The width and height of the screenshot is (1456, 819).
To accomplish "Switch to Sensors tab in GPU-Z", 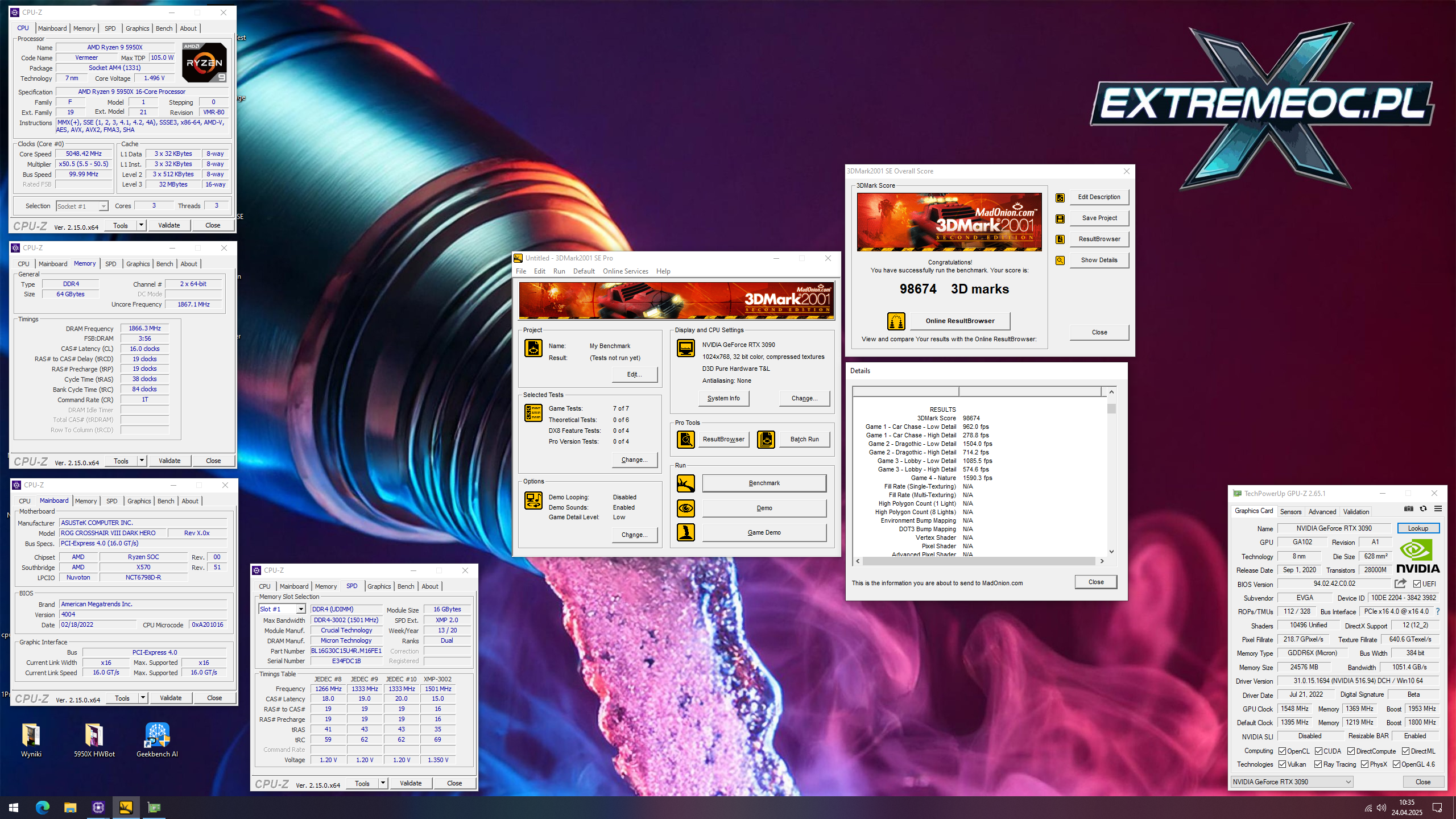I will coord(1290,511).
